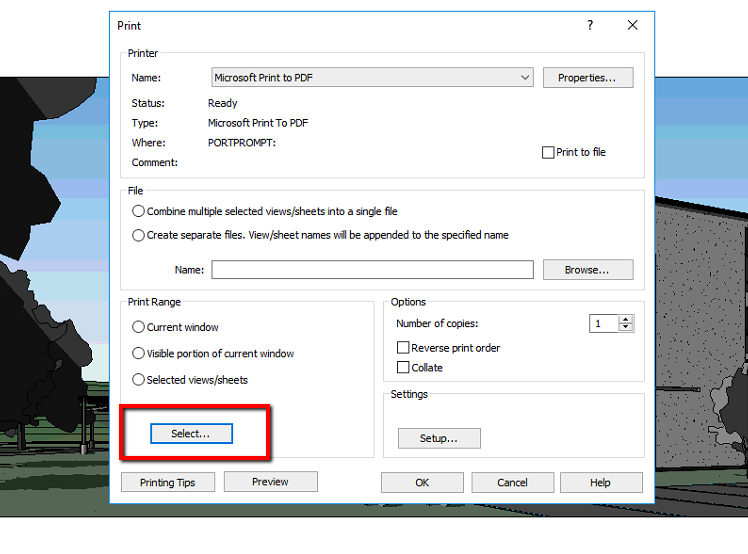748x554 pixels.
Task: Click the question mark help icon
Action: click(590, 25)
